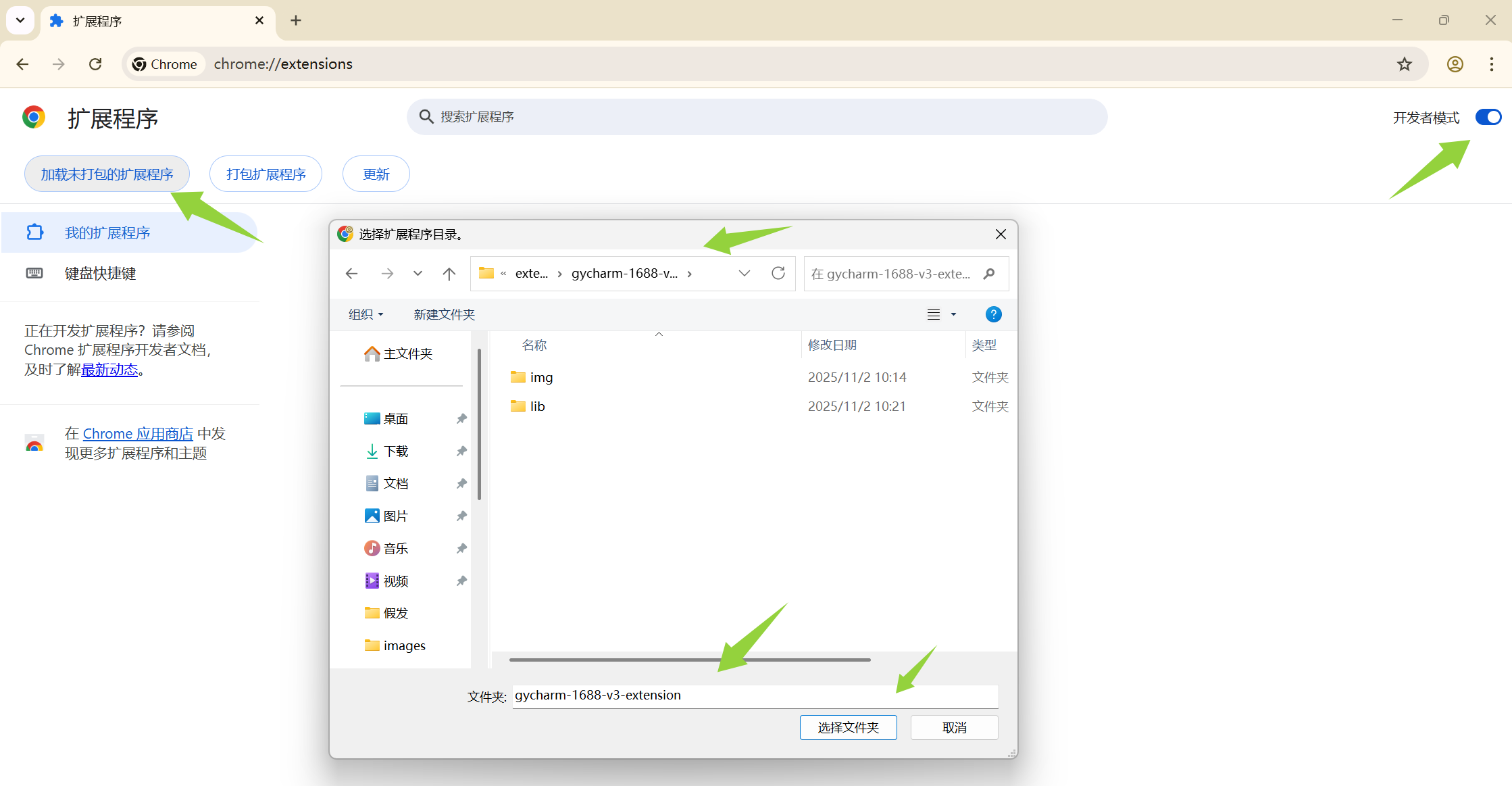This screenshot has height=786, width=1512.
Task: Open Chrome three-dot menu
Action: pyautogui.click(x=1491, y=64)
